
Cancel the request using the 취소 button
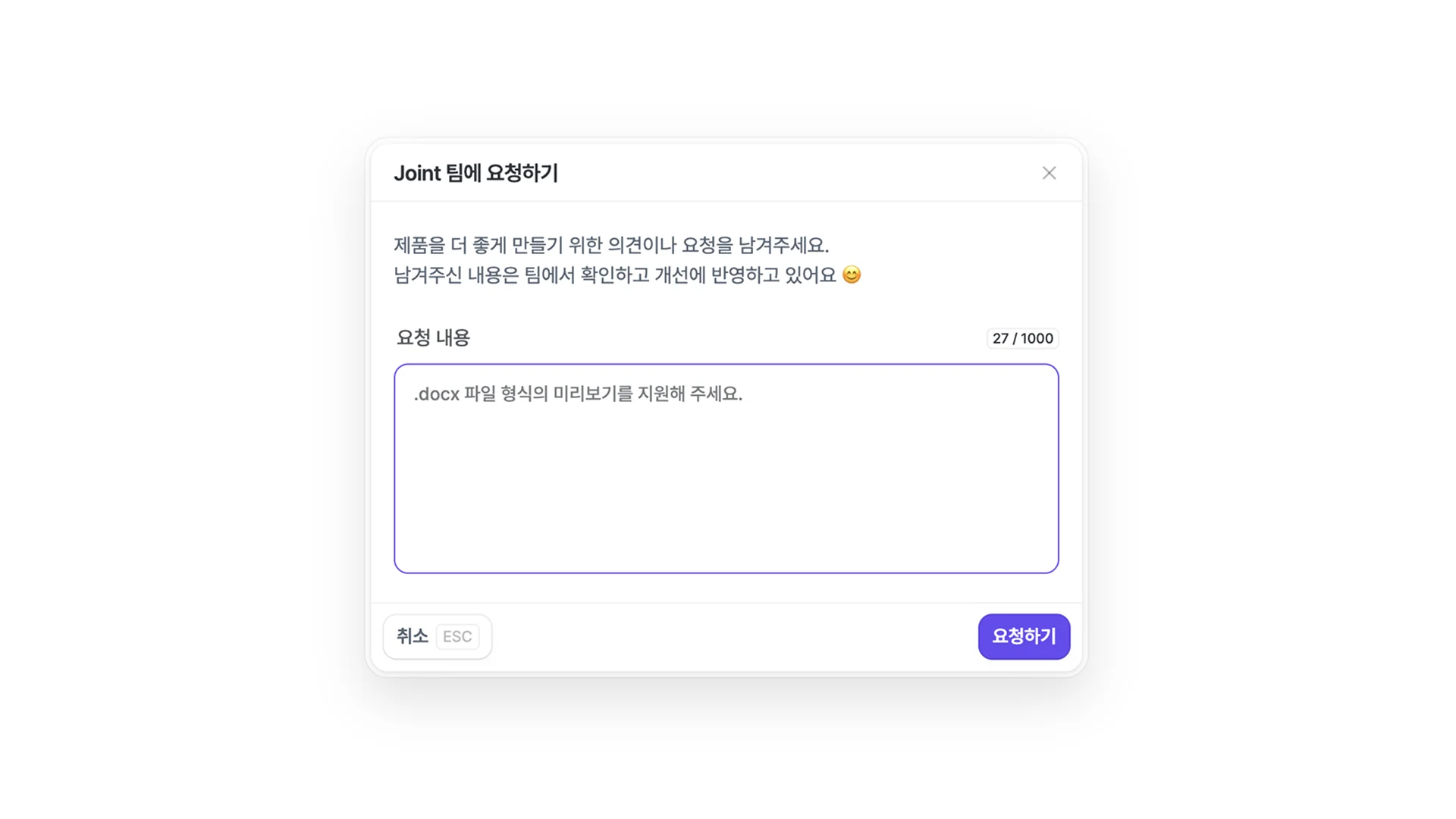(410, 636)
